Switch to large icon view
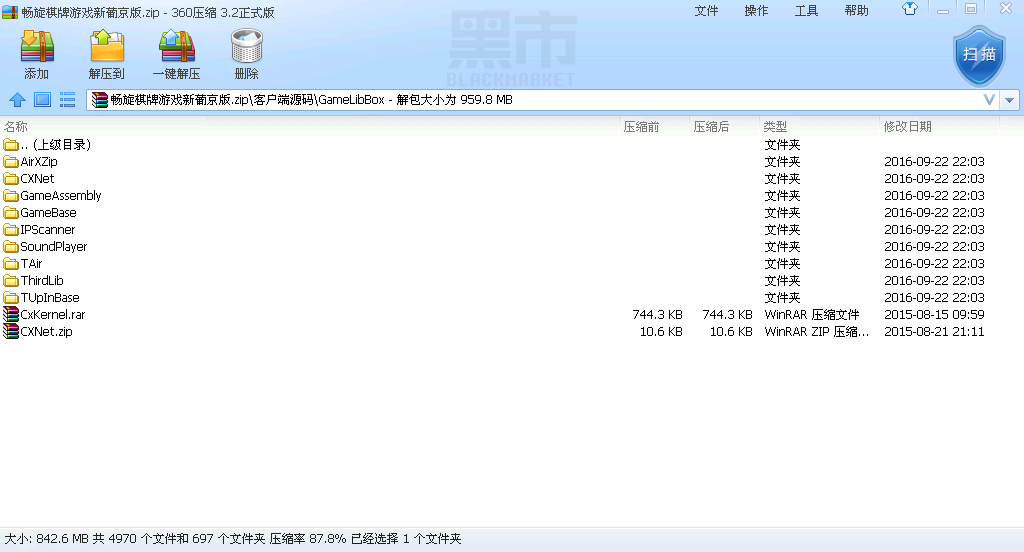This screenshot has width=1024, height=552. click(42, 100)
